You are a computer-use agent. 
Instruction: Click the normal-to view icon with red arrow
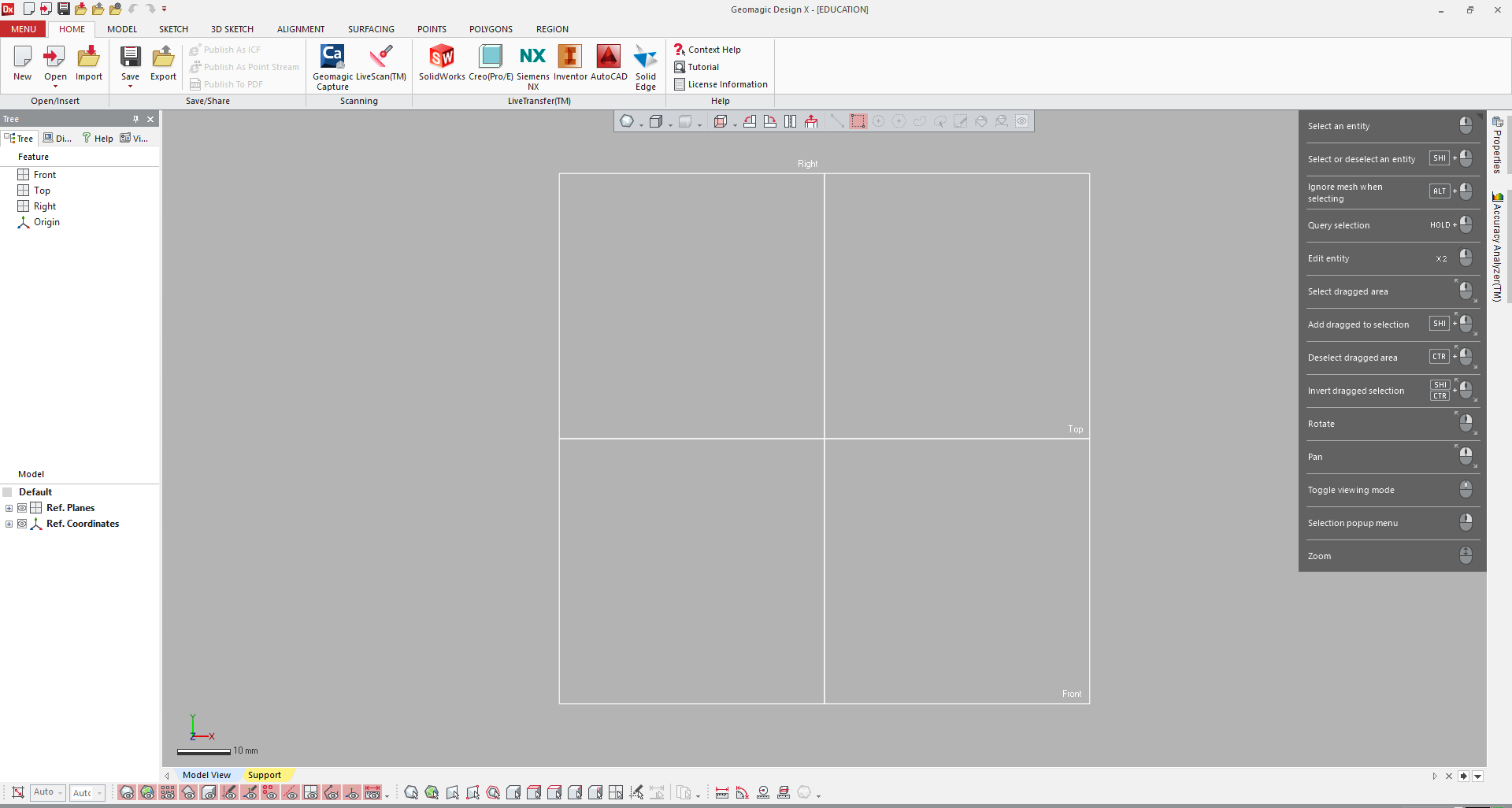811,121
